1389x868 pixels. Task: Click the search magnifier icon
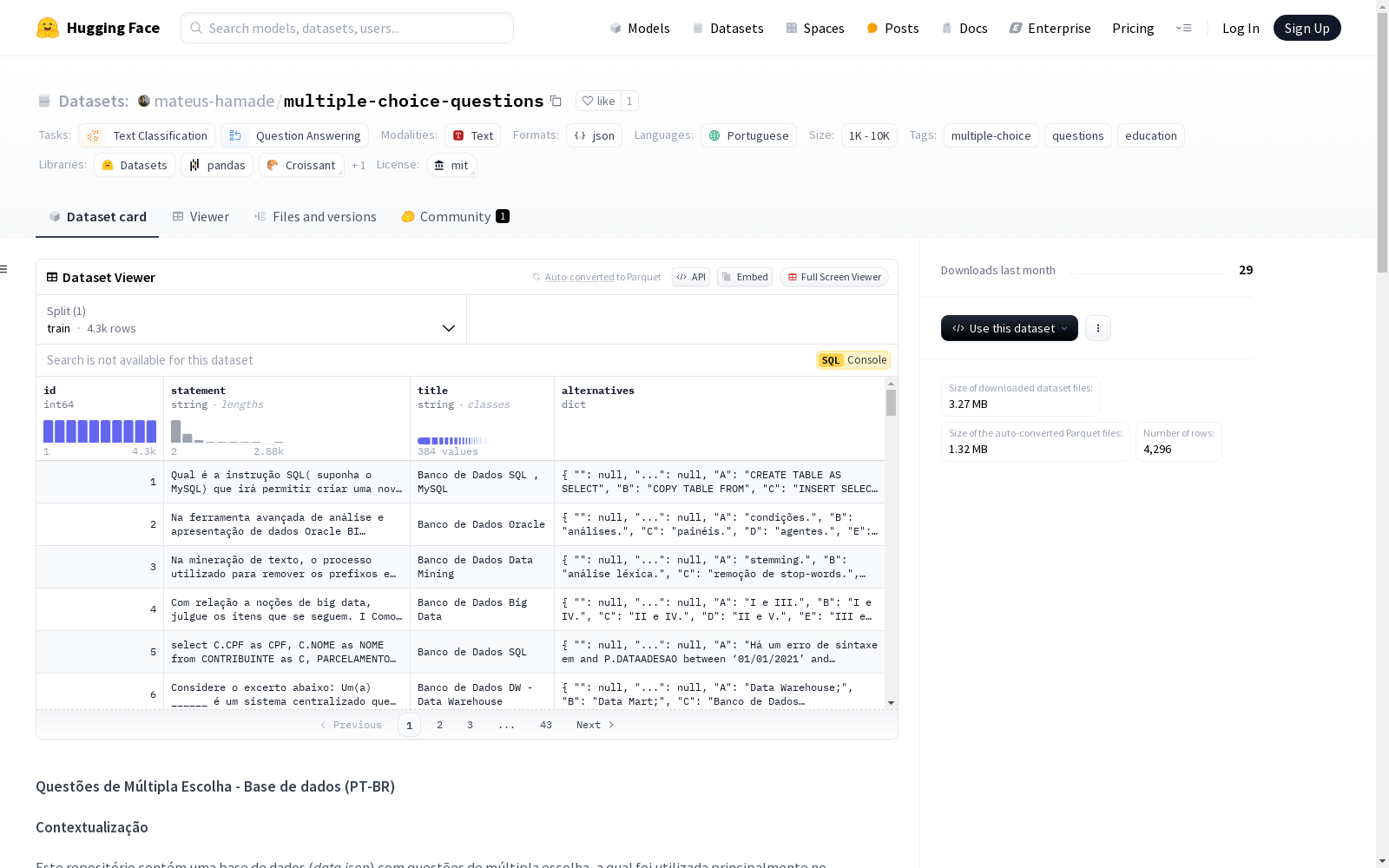tap(196, 28)
